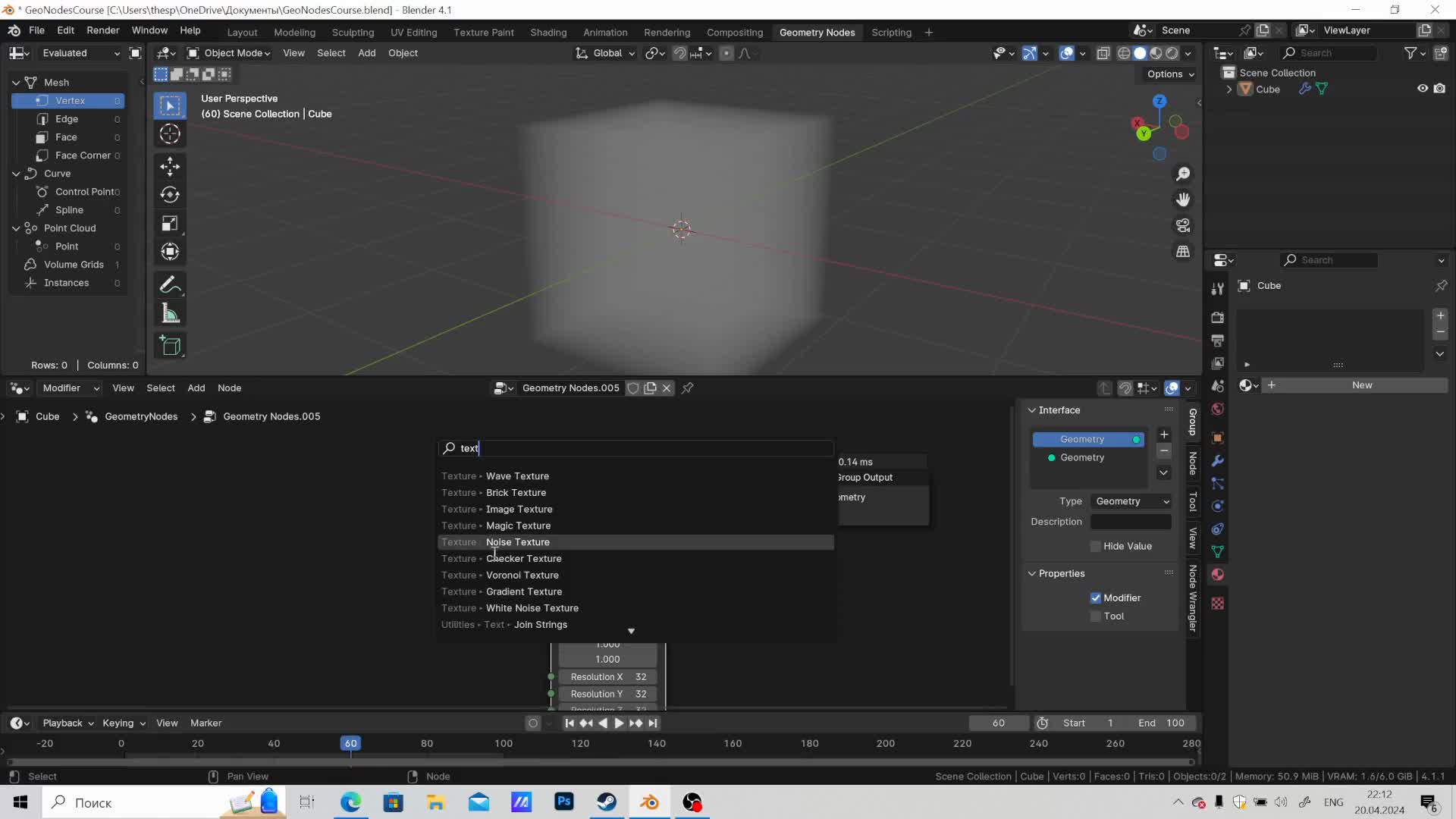Viewport: 1456px width, 819px height.
Task: Select the Rotate tool
Action: pyautogui.click(x=170, y=195)
